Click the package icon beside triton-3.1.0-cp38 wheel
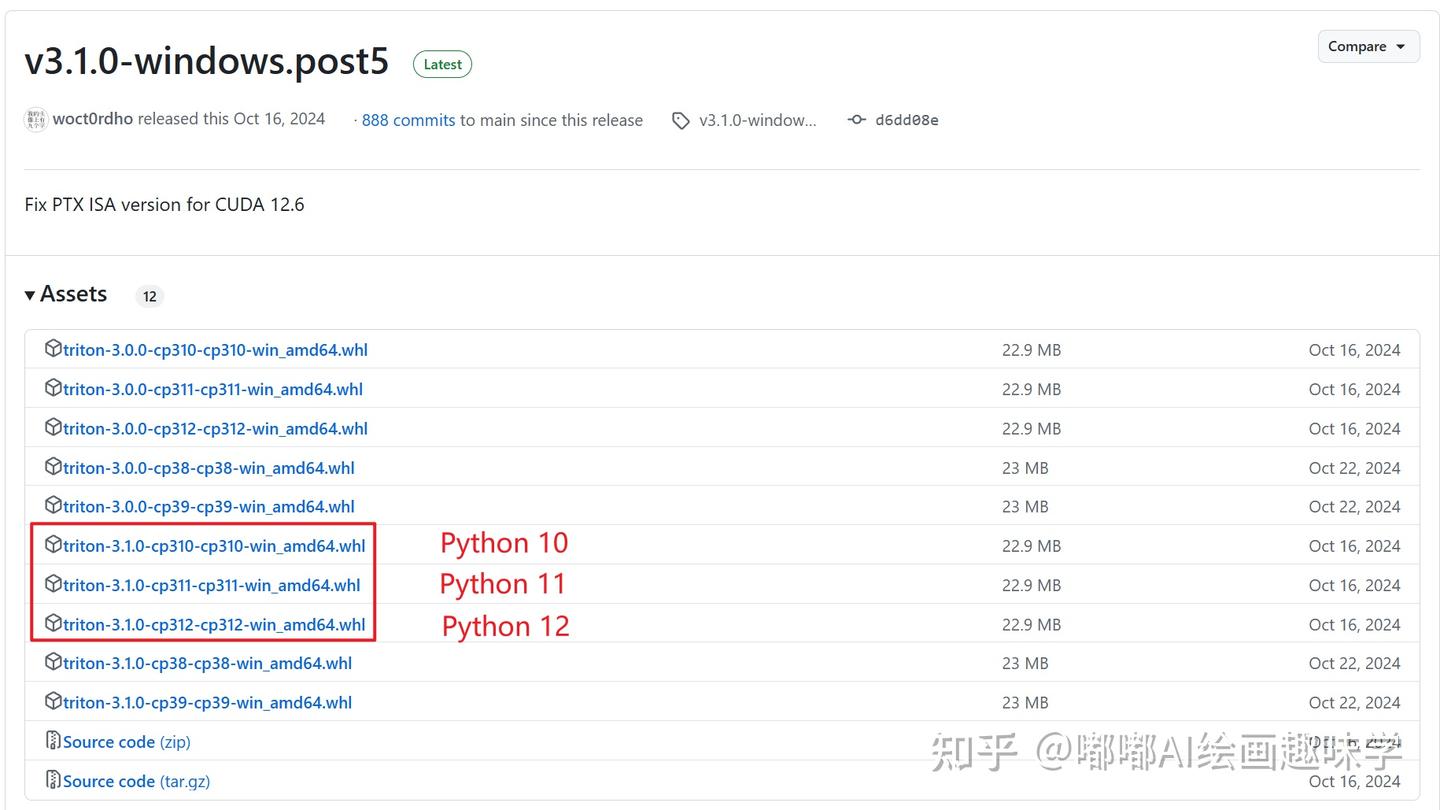The image size is (1440, 810). pyautogui.click(x=53, y=662)
